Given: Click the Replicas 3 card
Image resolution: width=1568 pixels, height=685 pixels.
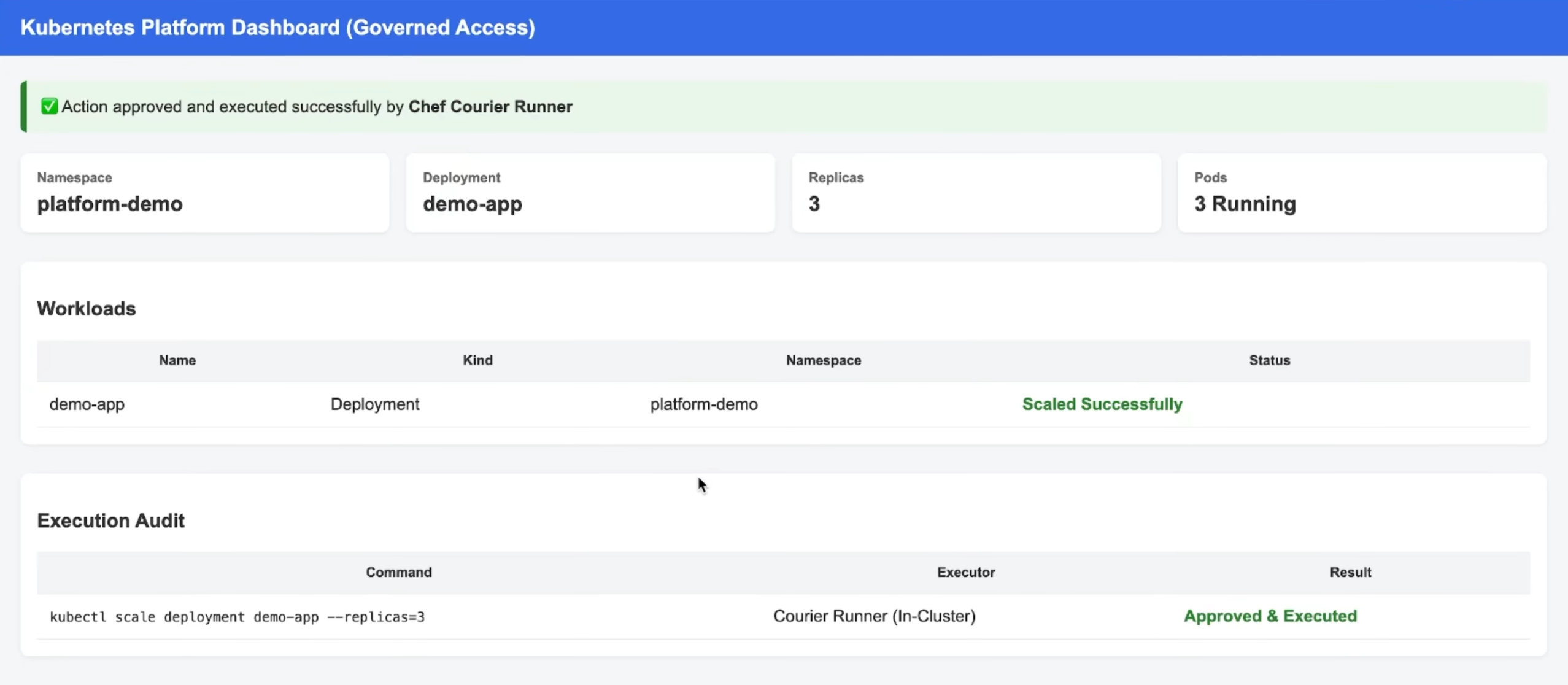Looking at the screenshot, I should coord(976,193).
